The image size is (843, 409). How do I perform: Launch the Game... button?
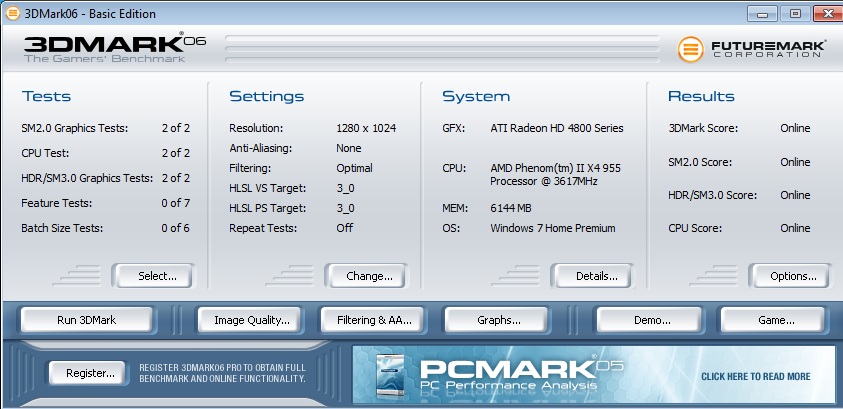(775, 320)
